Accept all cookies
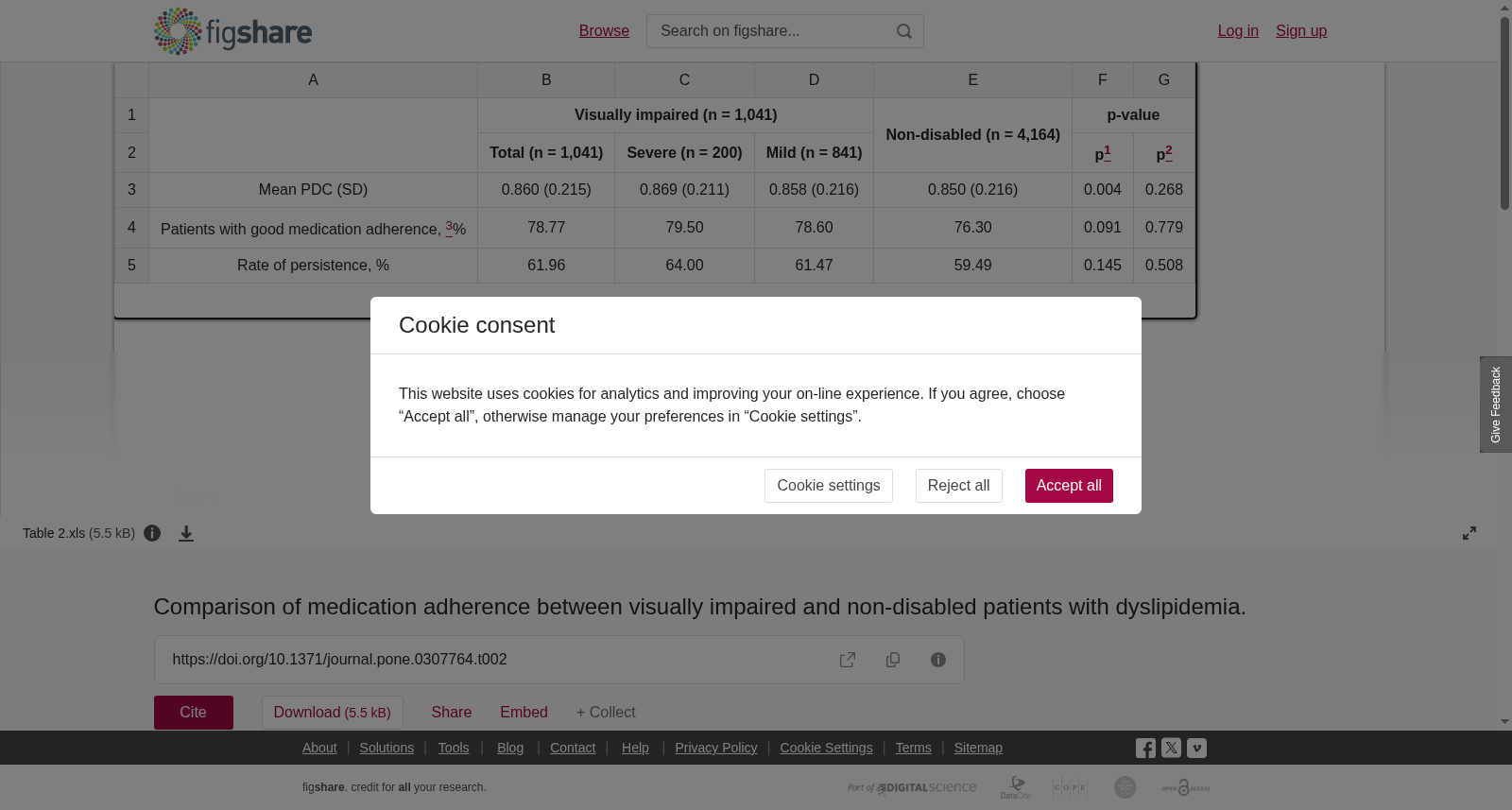 coord(1069,486)
